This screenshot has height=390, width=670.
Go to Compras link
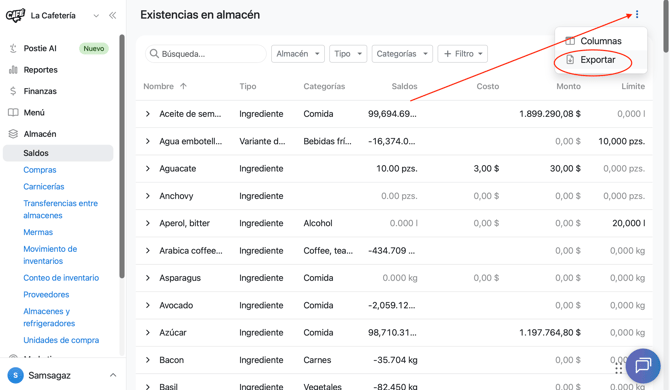pyautogui.click(x=40, y=170)
